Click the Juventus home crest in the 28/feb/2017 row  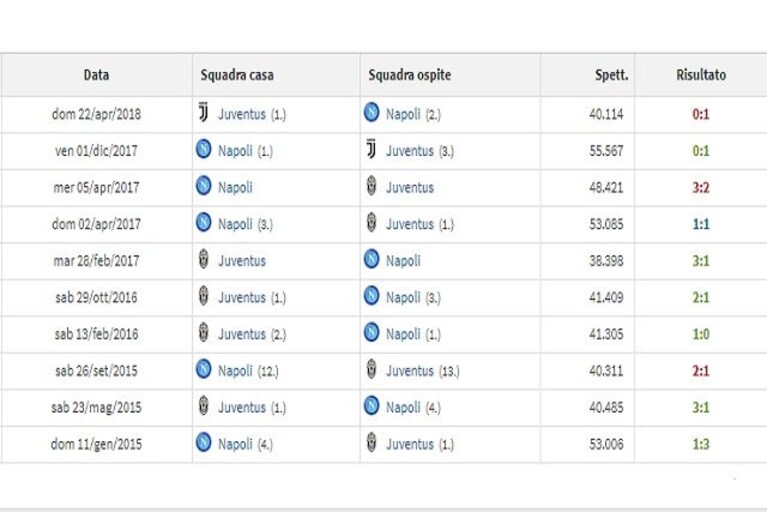coord(203,259)
